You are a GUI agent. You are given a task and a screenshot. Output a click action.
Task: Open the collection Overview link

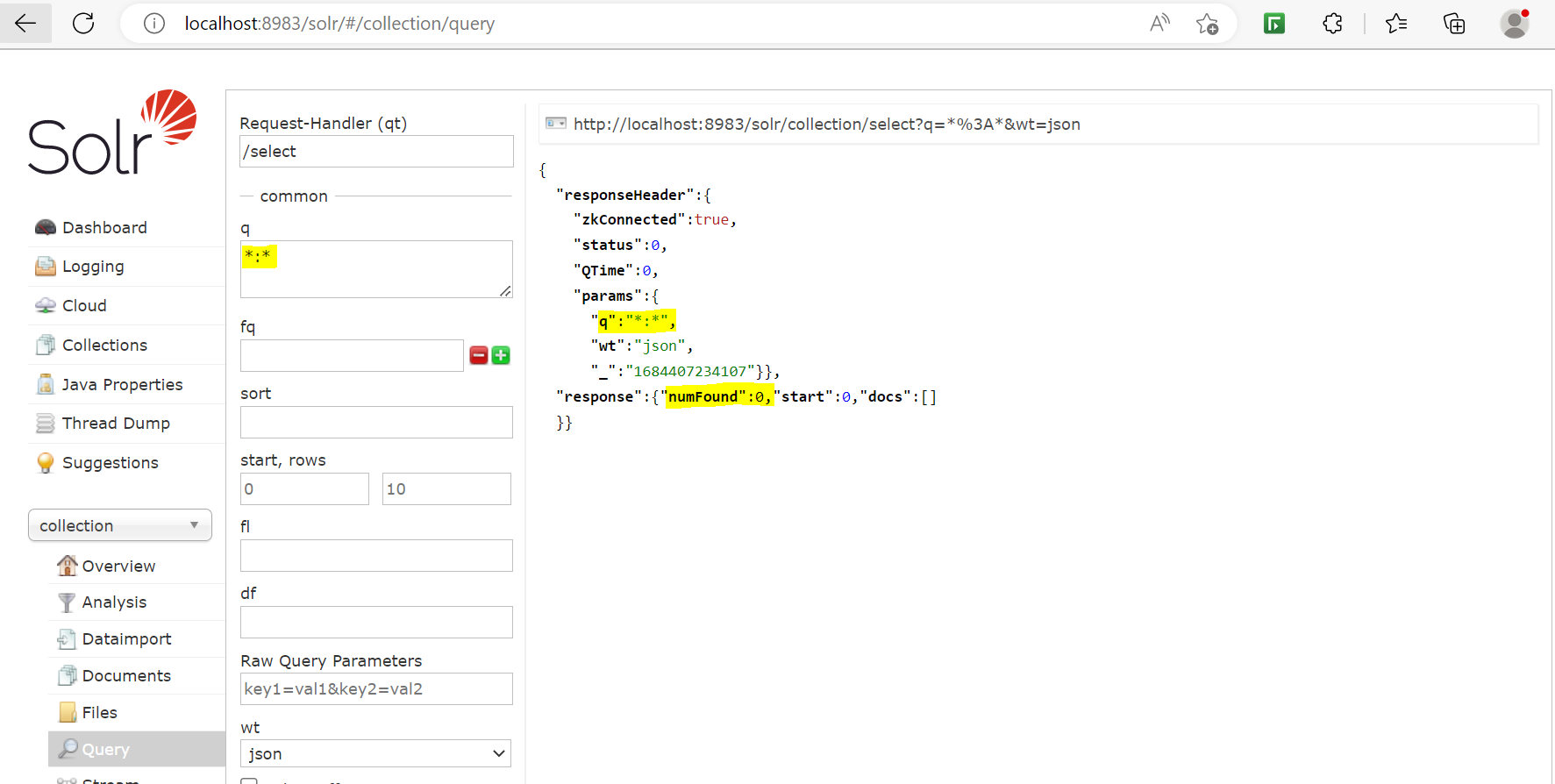click(x=118, y=567)
